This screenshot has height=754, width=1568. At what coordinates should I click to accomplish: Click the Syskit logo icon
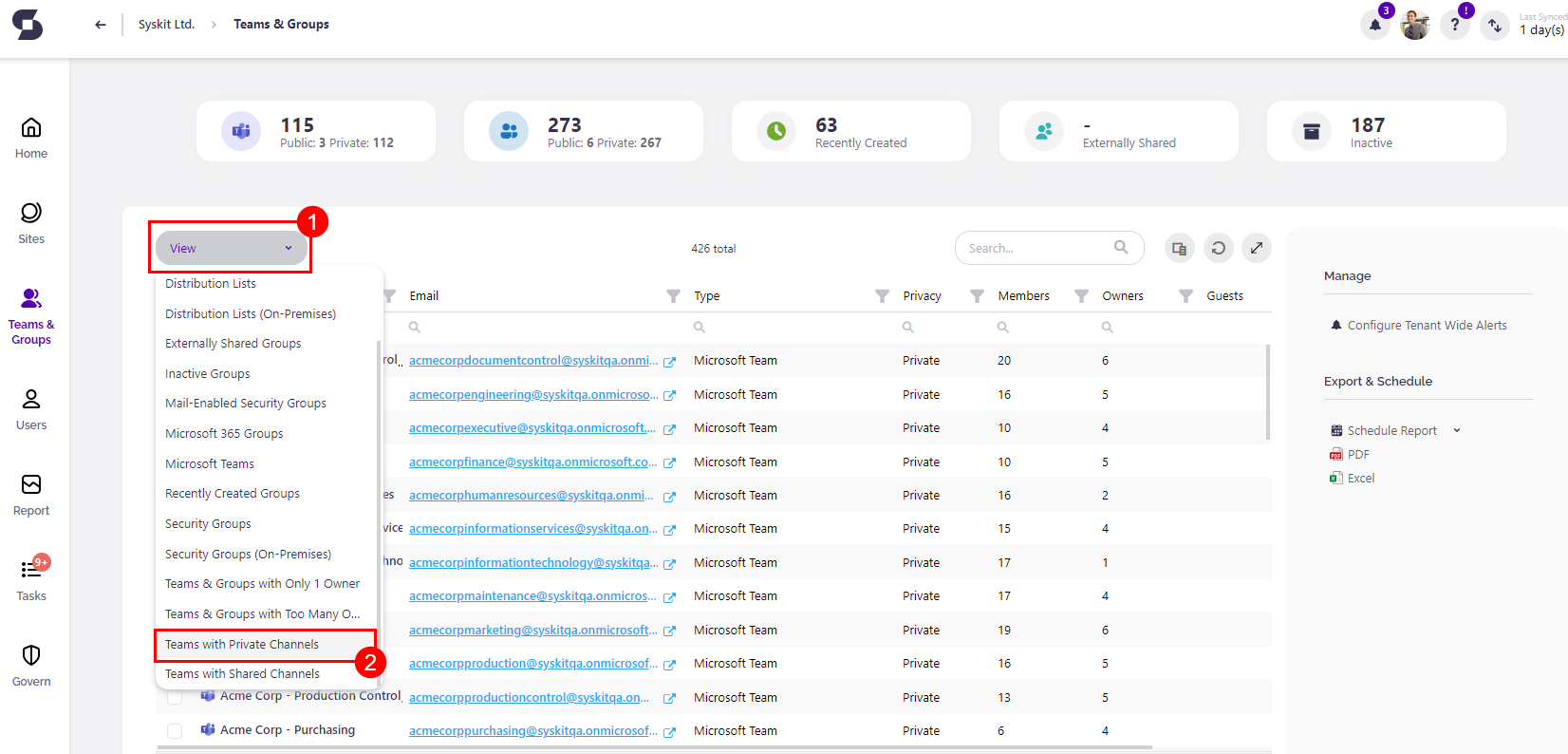coord(28,25)
